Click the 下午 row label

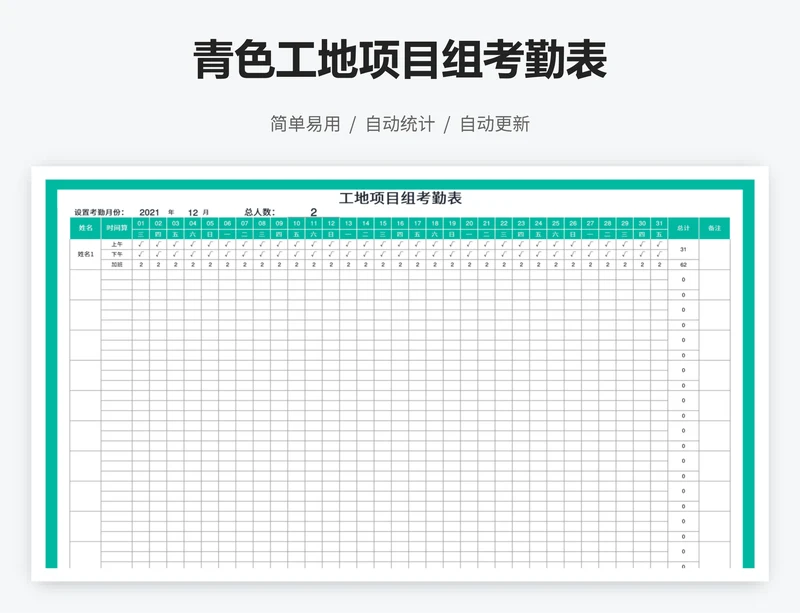[x=117, y=254]
